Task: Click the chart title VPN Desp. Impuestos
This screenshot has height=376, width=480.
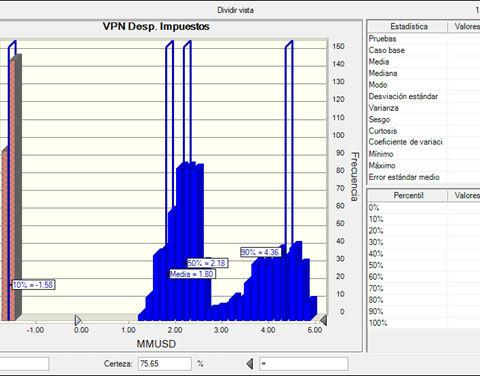Action: coord(156,26)
